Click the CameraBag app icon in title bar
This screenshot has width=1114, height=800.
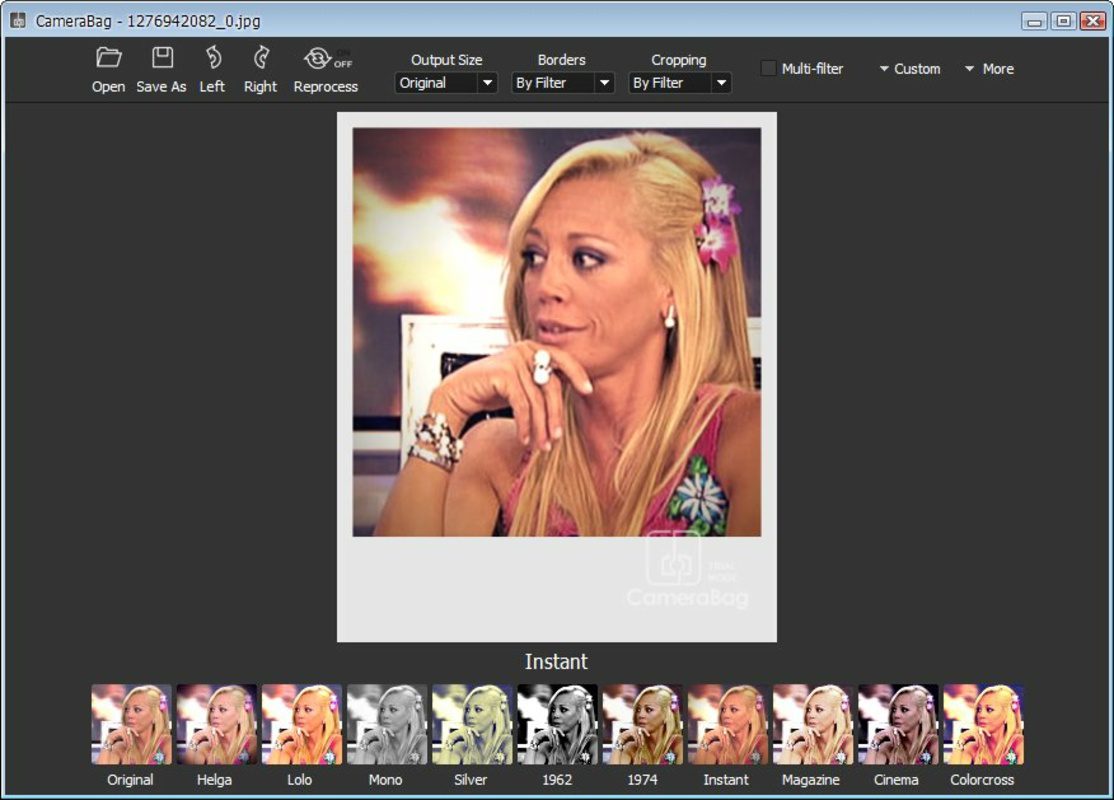coord(18,21)
